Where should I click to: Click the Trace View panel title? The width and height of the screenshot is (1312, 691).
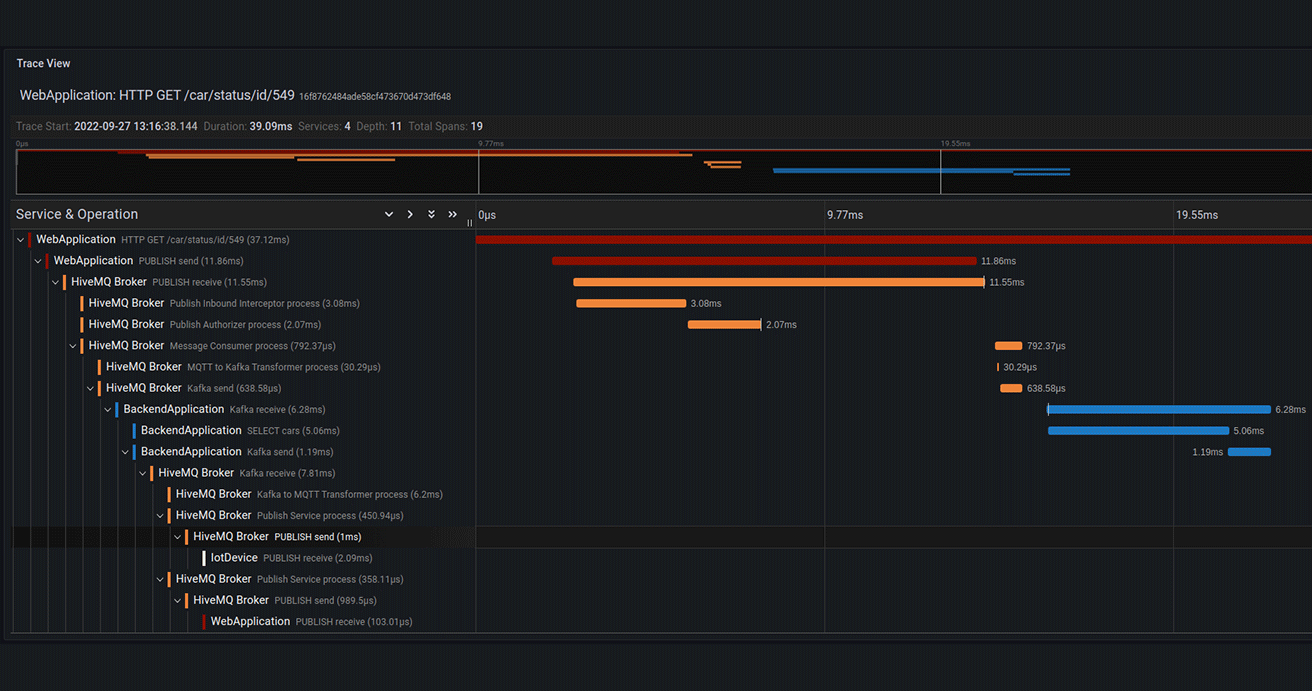click(x=43, y=63)
